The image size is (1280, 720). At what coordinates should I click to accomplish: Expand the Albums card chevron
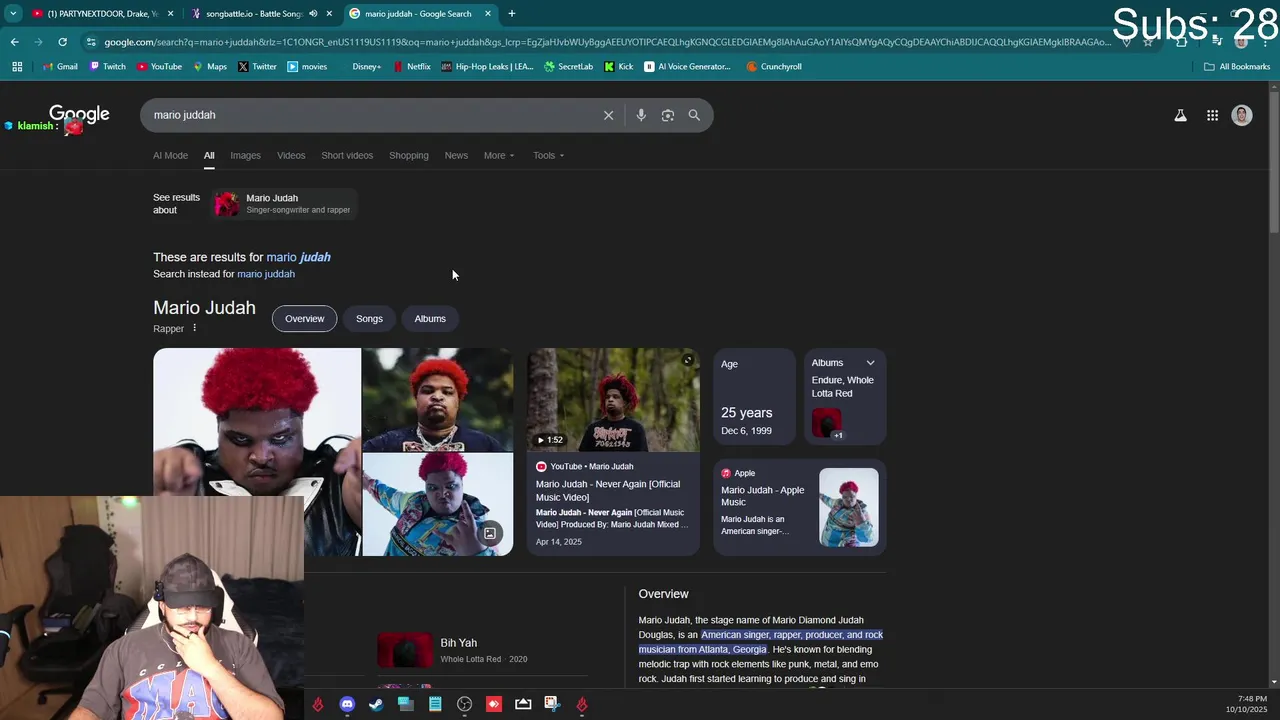click(x=870, y=363)
